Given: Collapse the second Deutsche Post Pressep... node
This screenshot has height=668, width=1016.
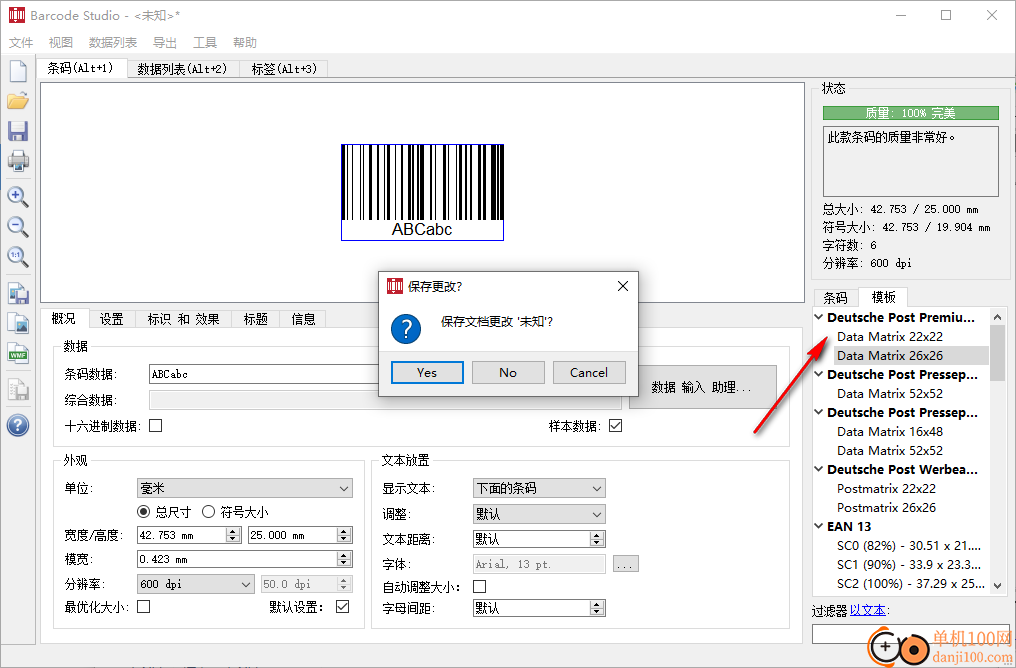Looking at the screenshot, I should coord(819,412).
